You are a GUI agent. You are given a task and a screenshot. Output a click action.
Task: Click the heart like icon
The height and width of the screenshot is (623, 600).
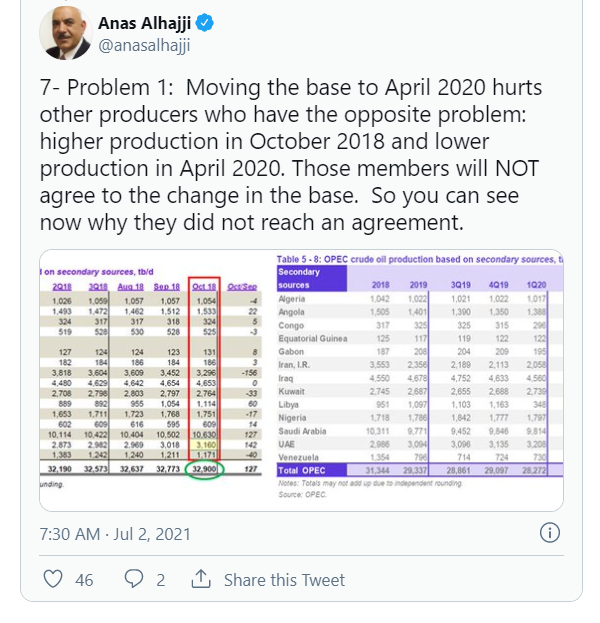[x=53, y=579]
